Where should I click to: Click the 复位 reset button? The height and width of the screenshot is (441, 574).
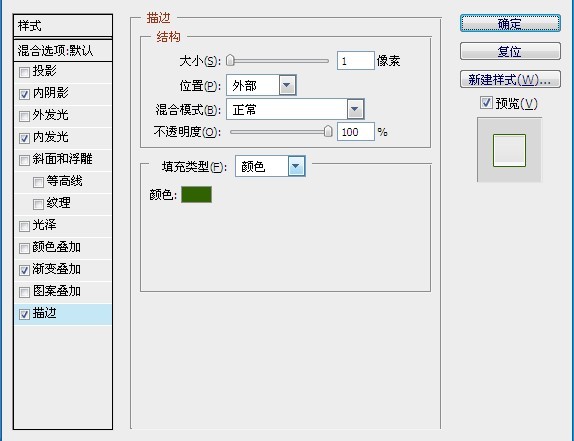510,51
